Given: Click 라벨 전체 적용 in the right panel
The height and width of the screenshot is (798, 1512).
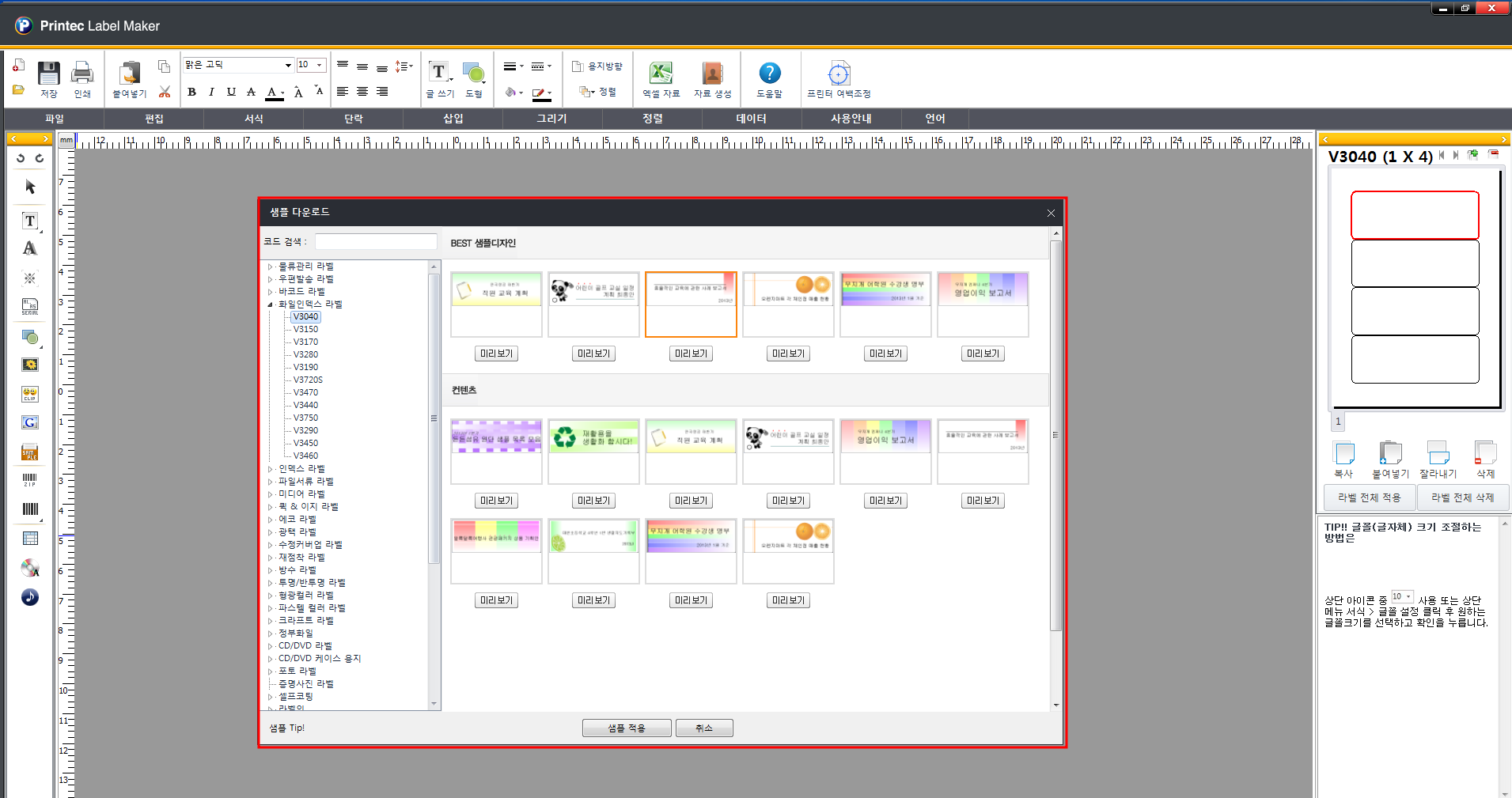Looking at the screenshot, I should (x=1370, y=497).
